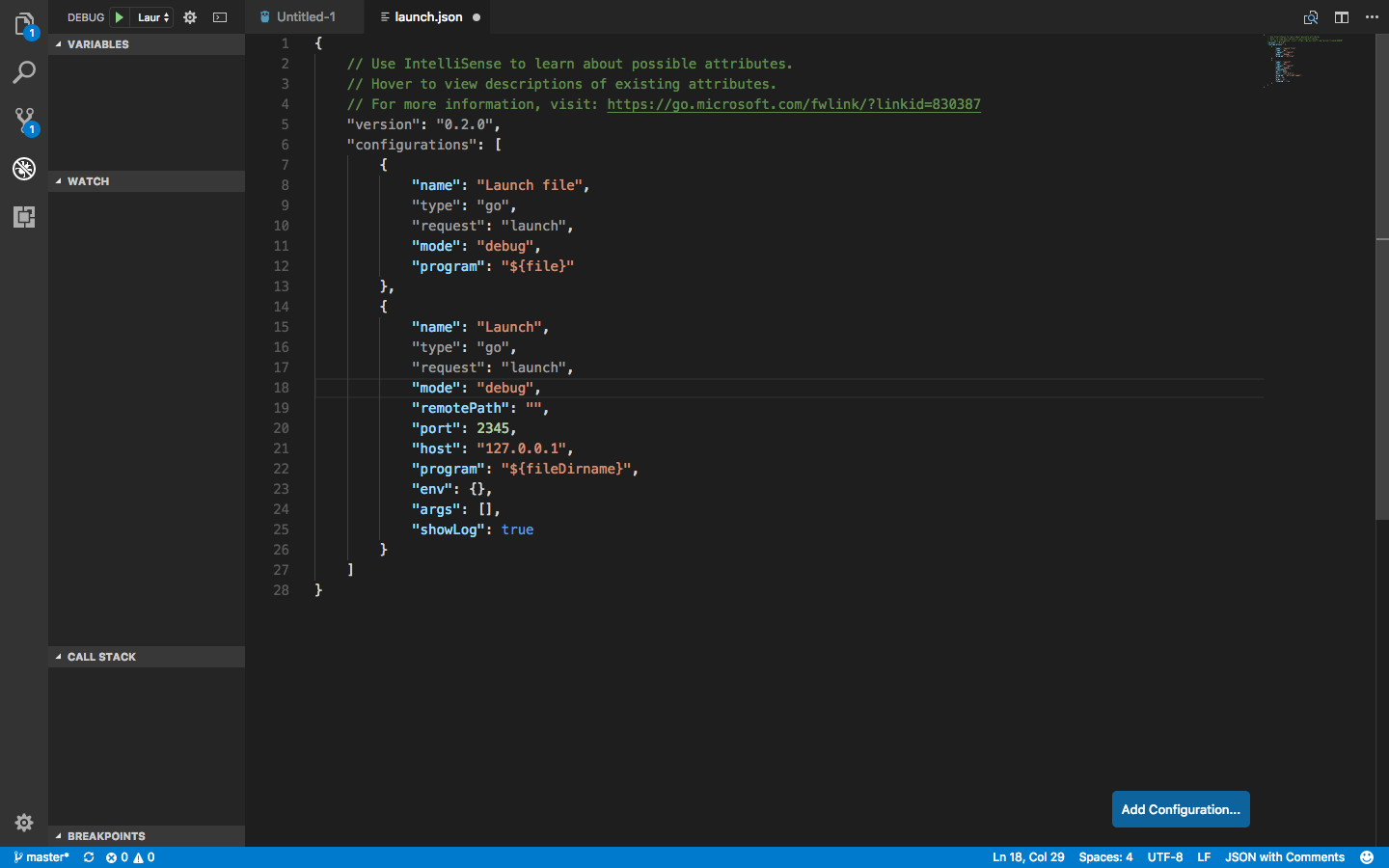Image resolution: width=1389 pixels, height=868 pixels.
Task: Click the feedback smiley in the status bar
Action: [1367, 856]
